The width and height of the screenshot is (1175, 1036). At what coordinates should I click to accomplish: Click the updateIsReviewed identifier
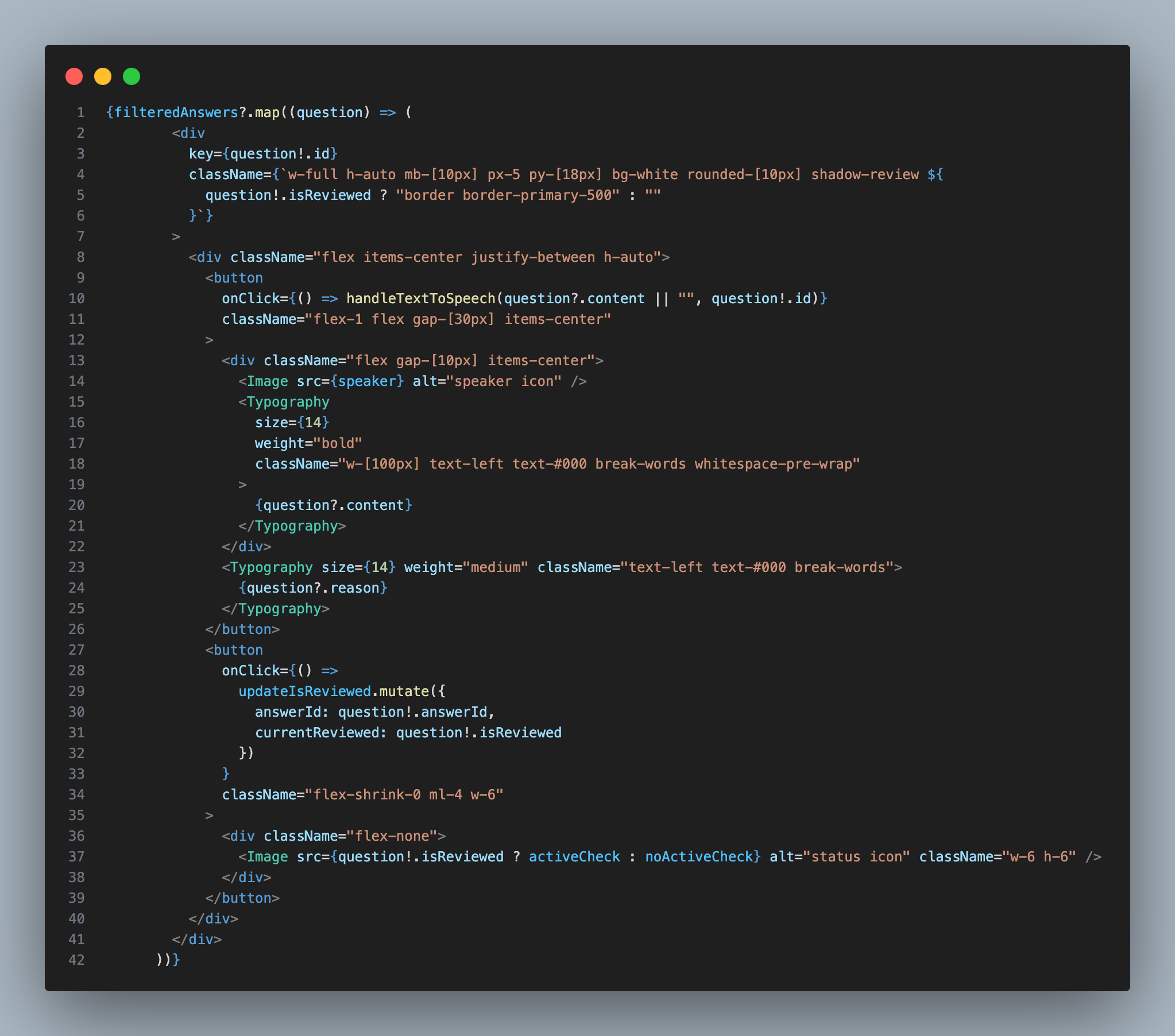(x=305, y=691)
